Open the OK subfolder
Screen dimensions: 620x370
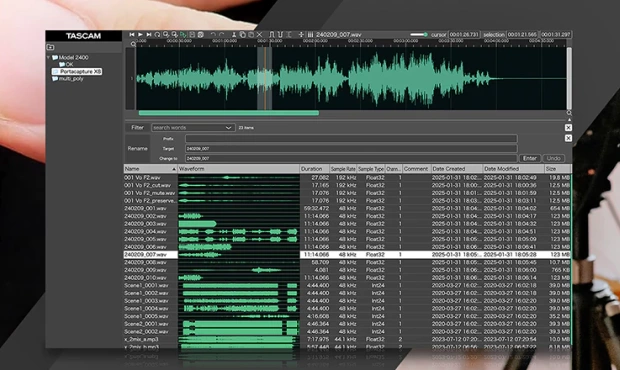click(66, 64)
